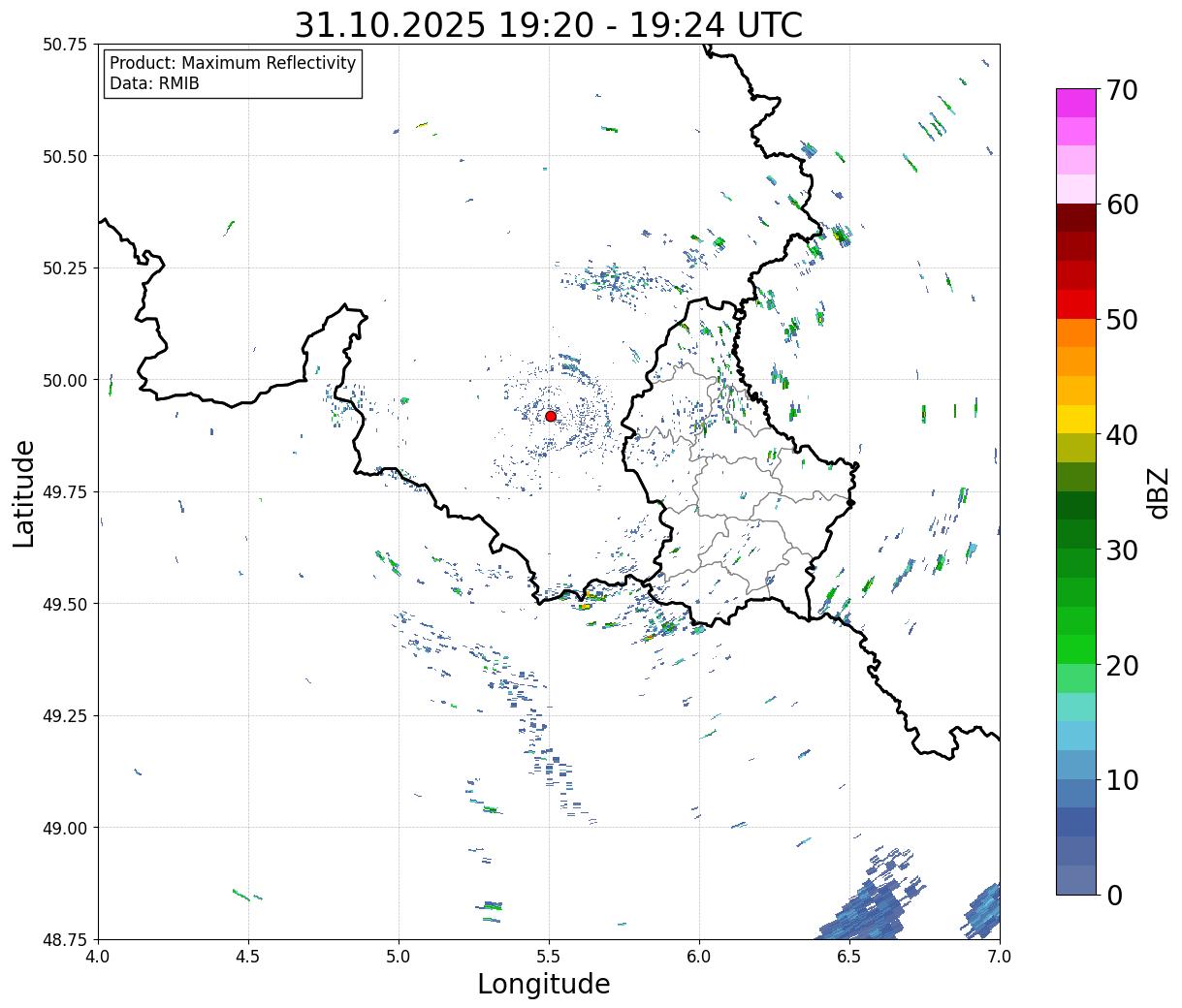Pick the dark maroon swatch just below 60 dBZ
Viewport: 1182px width, 1008px height.
click(1075, 217)
